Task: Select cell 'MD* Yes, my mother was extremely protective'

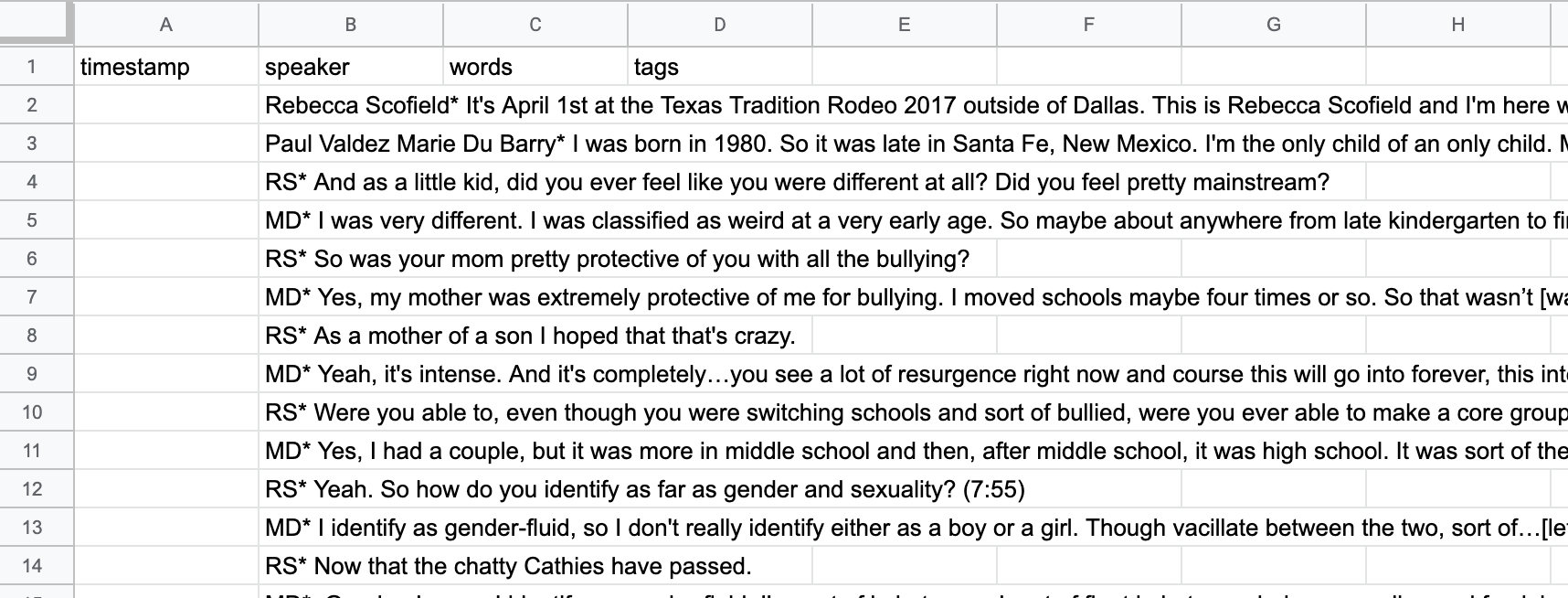Action: click(x=351, y=297)
